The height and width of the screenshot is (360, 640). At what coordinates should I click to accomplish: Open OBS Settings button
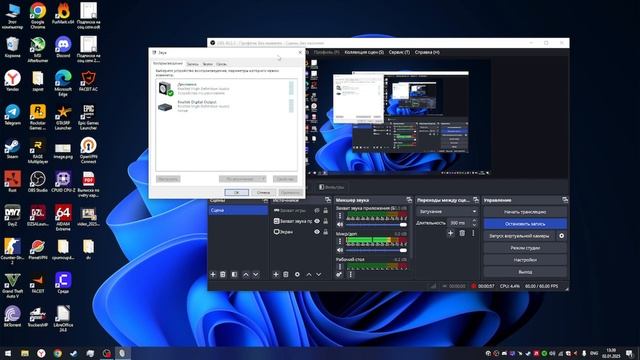click(525, 260)
